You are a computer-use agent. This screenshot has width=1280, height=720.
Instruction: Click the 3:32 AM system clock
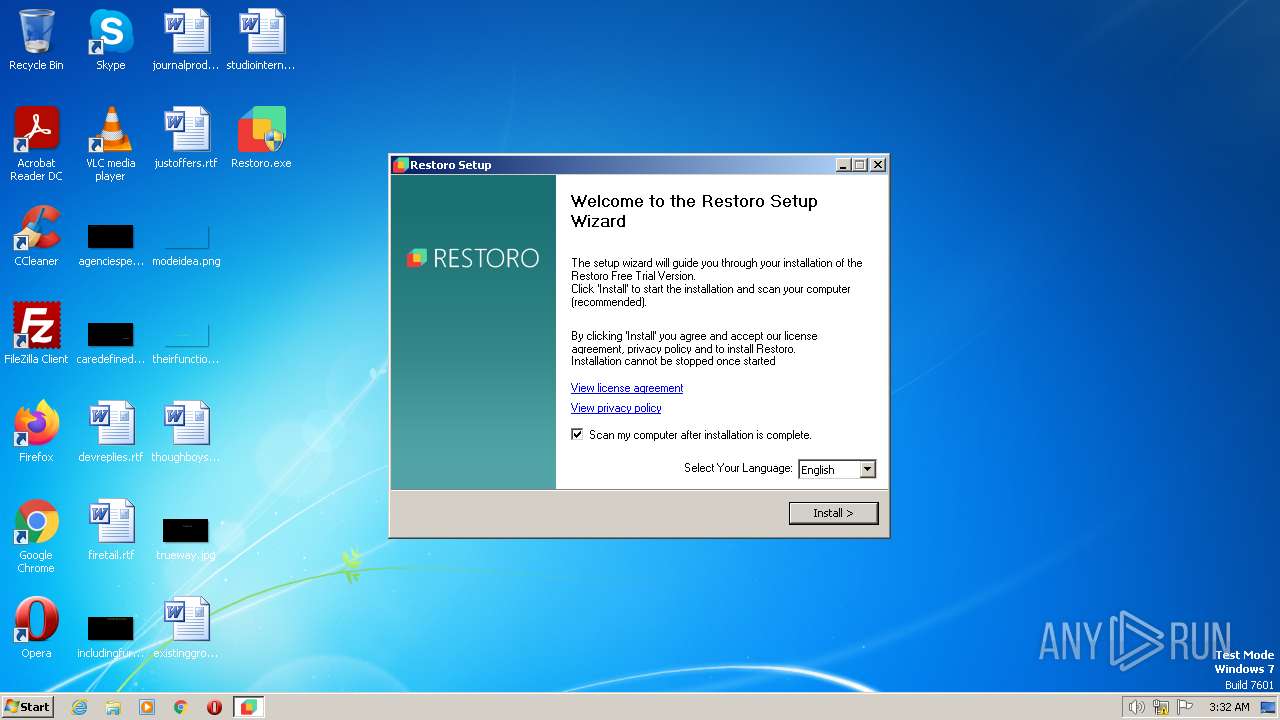pos(1229,707)
